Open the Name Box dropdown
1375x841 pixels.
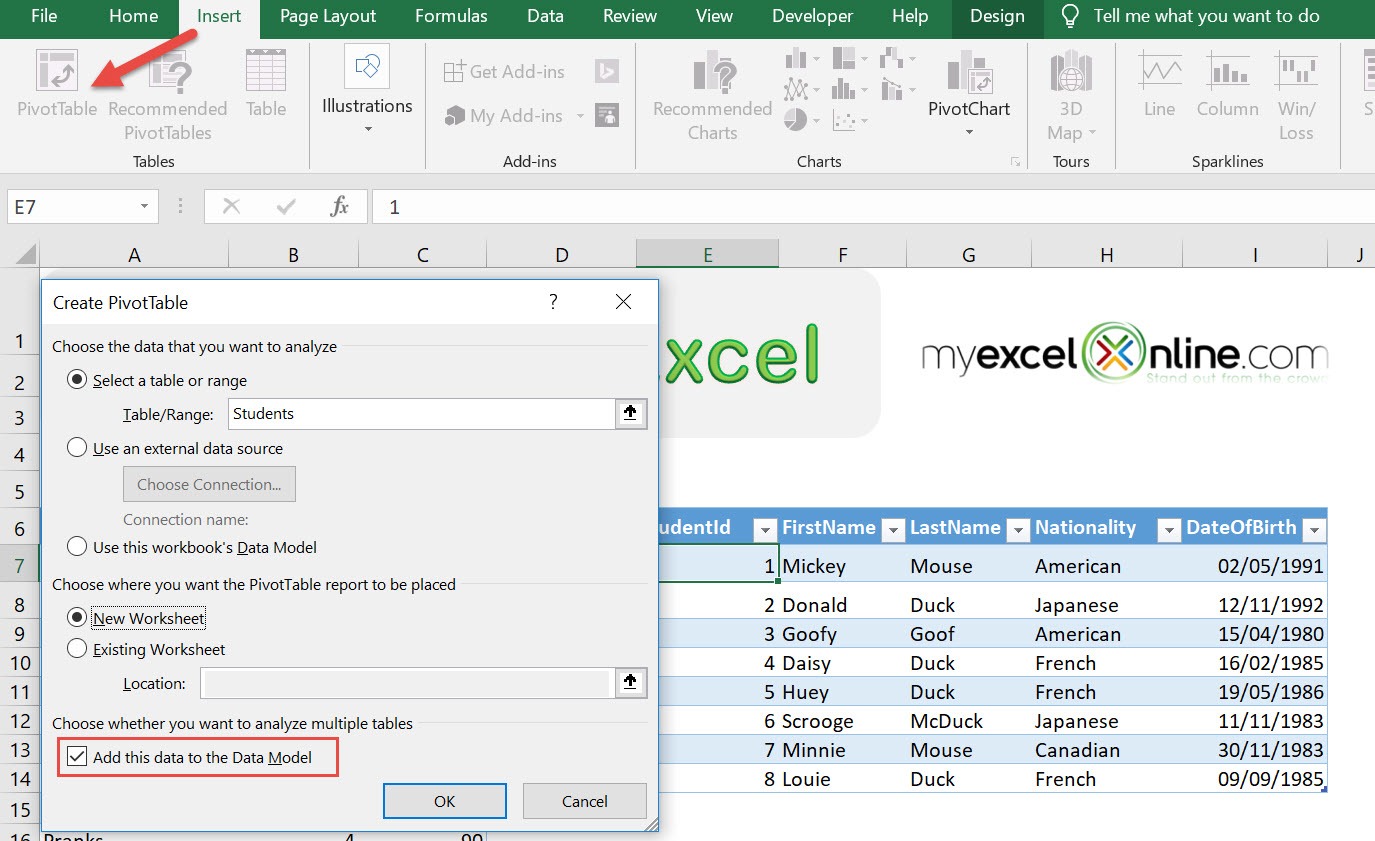pyautogui.click(x=142, y=206)
